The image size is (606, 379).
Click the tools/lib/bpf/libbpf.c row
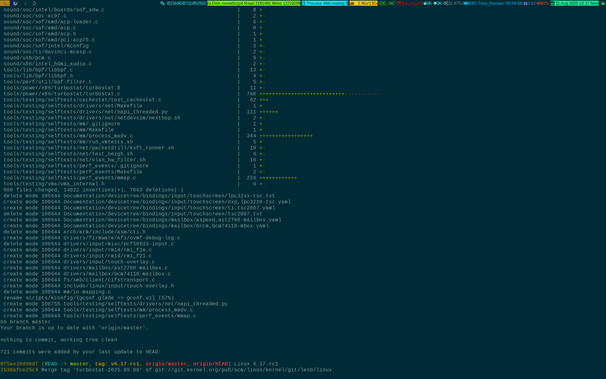click(133, 70)
